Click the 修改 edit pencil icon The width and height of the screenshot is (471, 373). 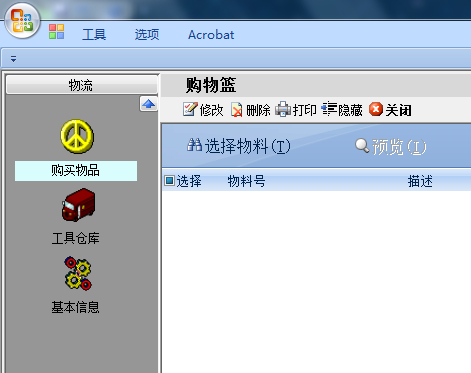(x=190, y=109)
